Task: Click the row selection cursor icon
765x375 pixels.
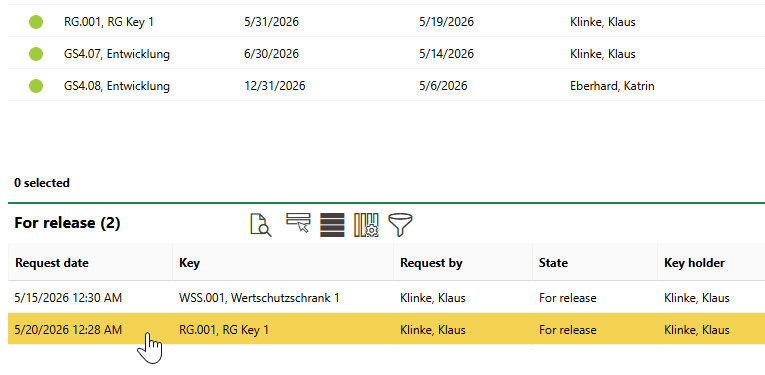Action: (298, 223)
